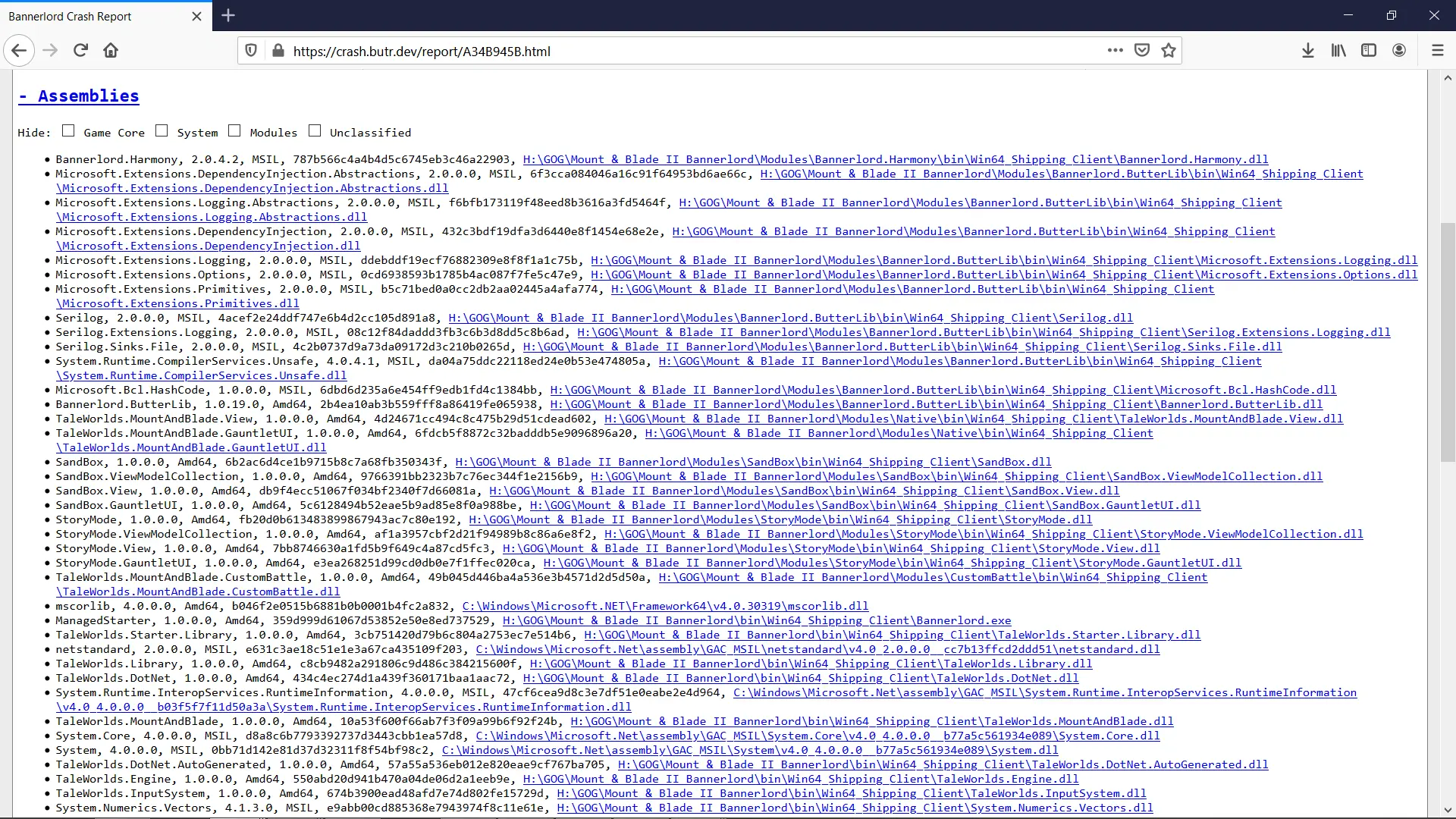
Task: Click the URL address bar field
Action: coord(682,51)
